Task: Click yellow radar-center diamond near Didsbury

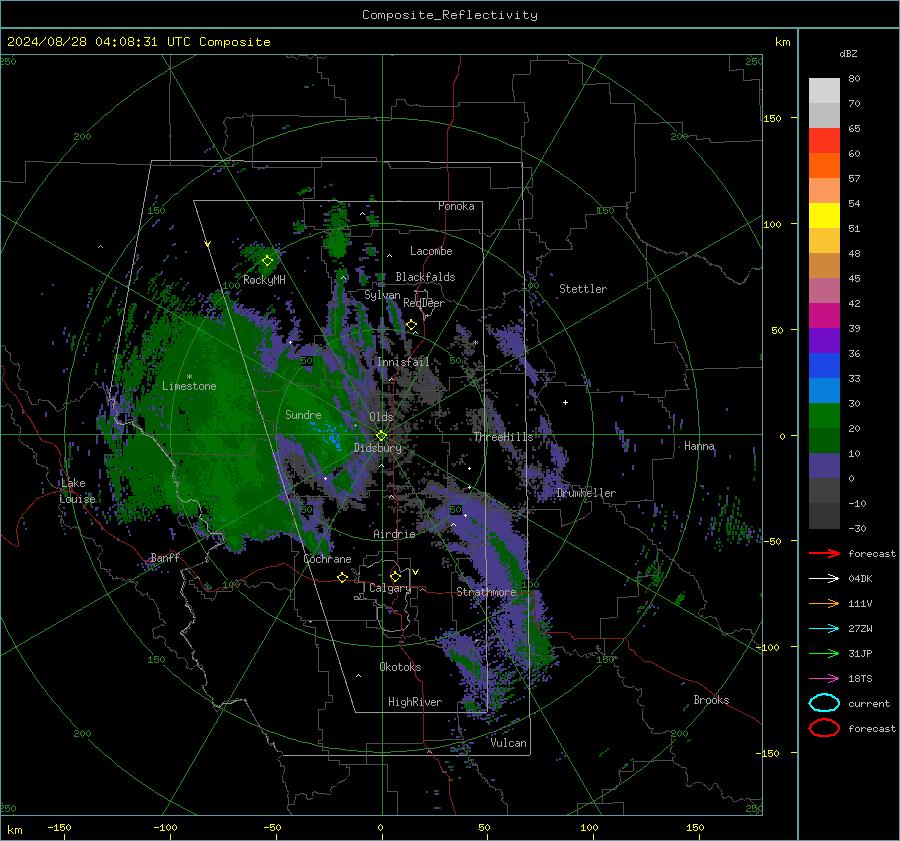Action: [x=381, y=436]
